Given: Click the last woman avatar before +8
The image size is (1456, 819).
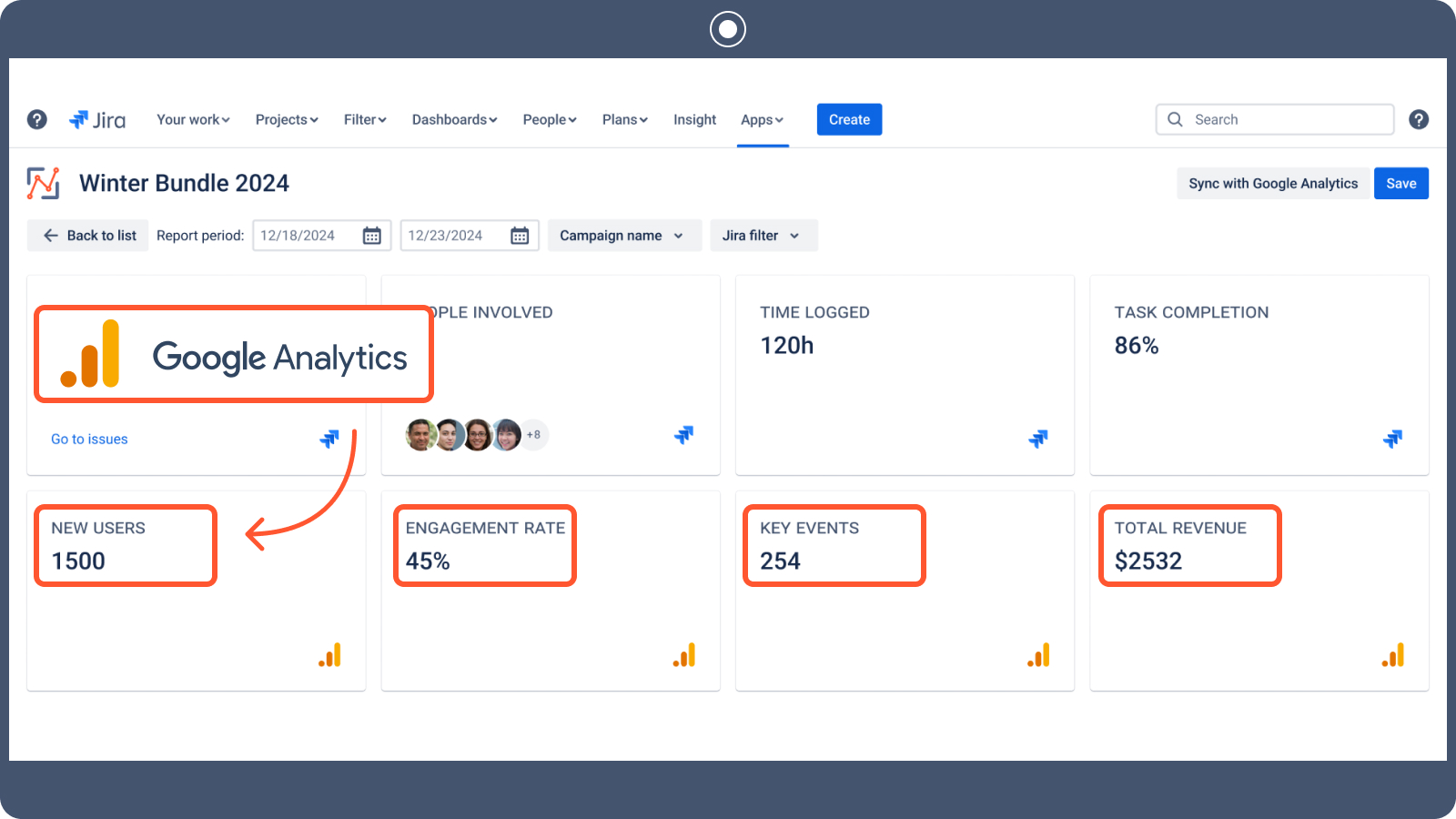Looking at the screenshot, I should coord(506,435).
